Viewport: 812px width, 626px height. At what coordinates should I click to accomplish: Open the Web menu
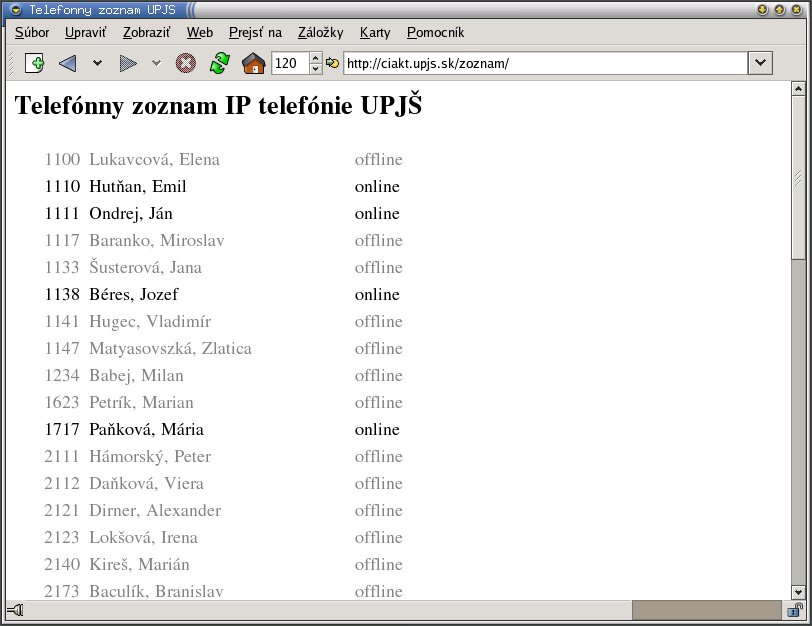[x=200, y=33]
